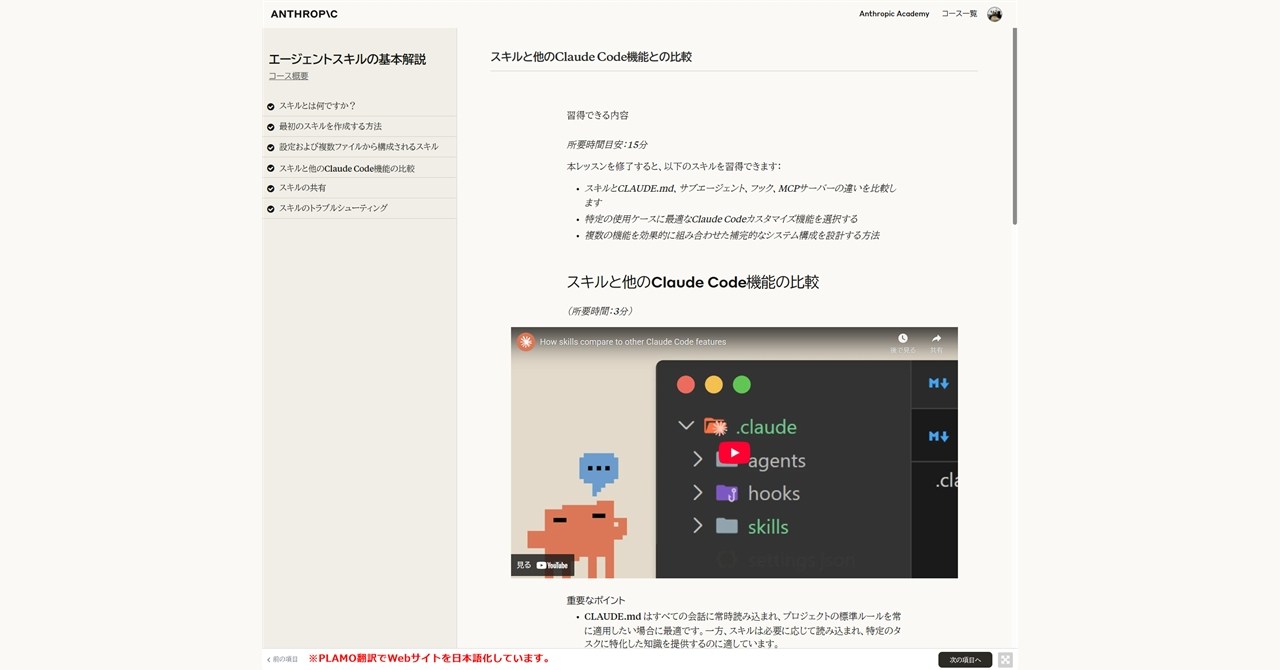This screenshot has height=670, width=1280.
Task: Click the completion checkmark next to スキルとは何ですか？
Action: click(270, 105)
